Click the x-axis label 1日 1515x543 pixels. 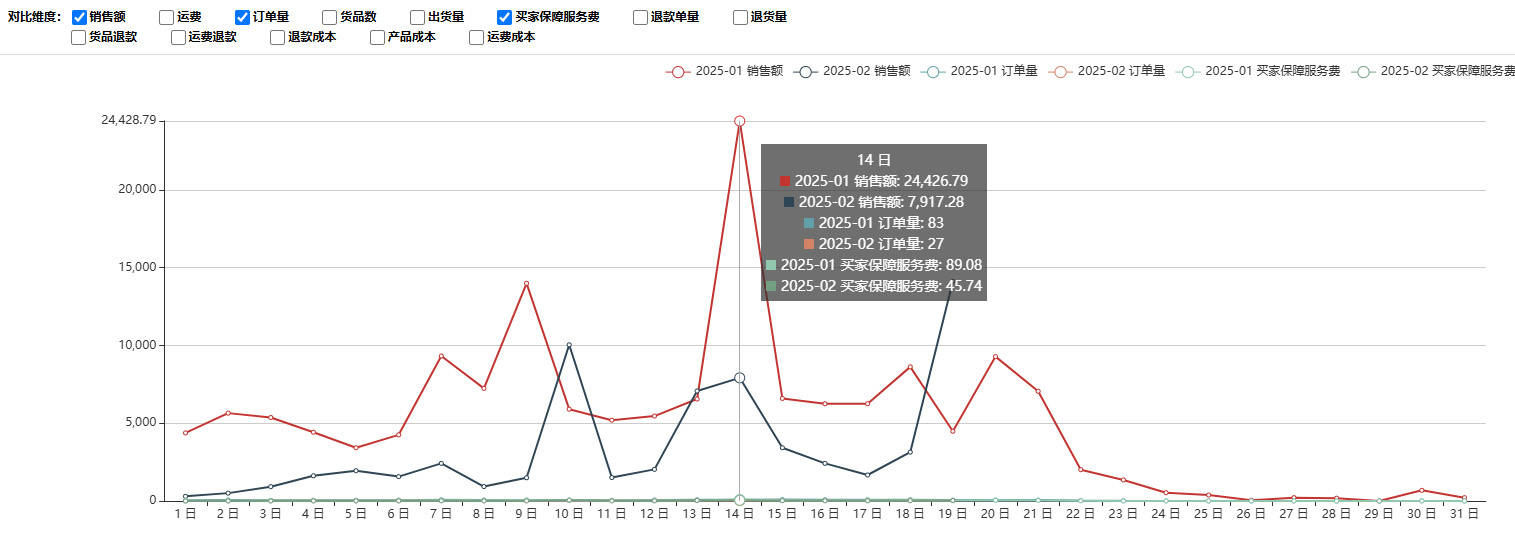tap(185, 513)
